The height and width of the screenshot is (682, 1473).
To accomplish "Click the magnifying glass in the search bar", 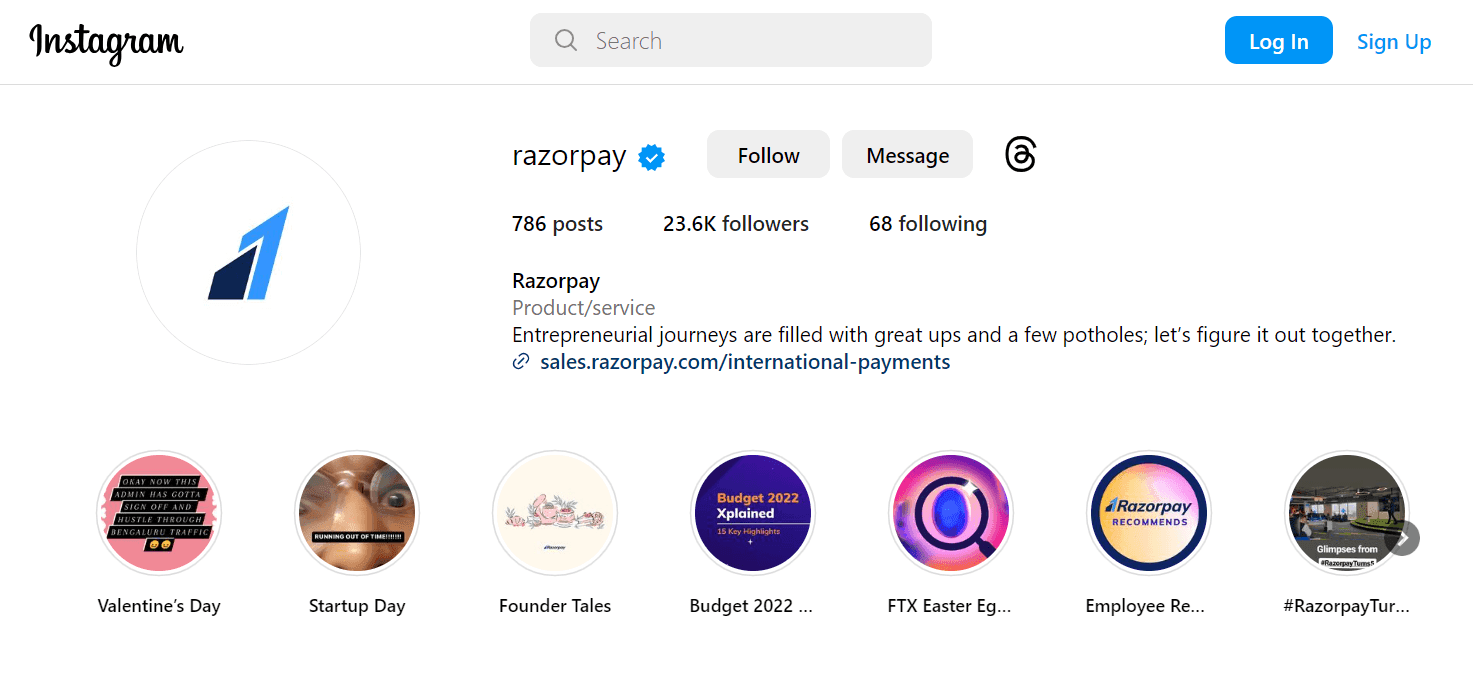I will 566,40.
